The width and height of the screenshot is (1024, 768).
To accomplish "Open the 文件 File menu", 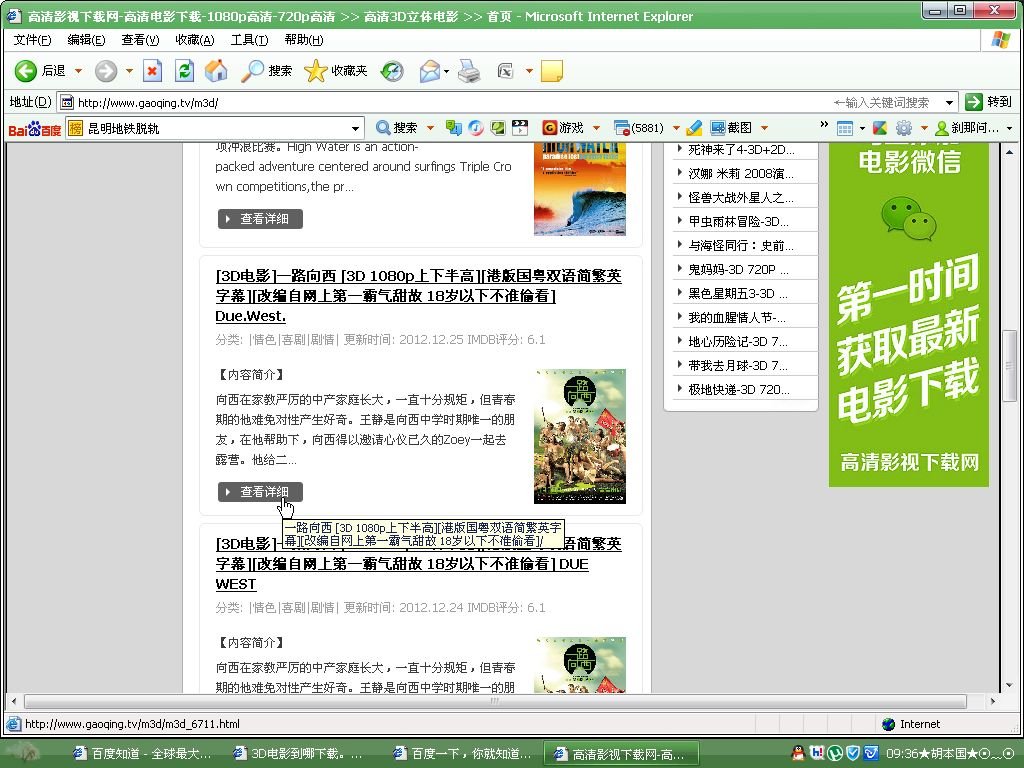I will click(31, 39).
